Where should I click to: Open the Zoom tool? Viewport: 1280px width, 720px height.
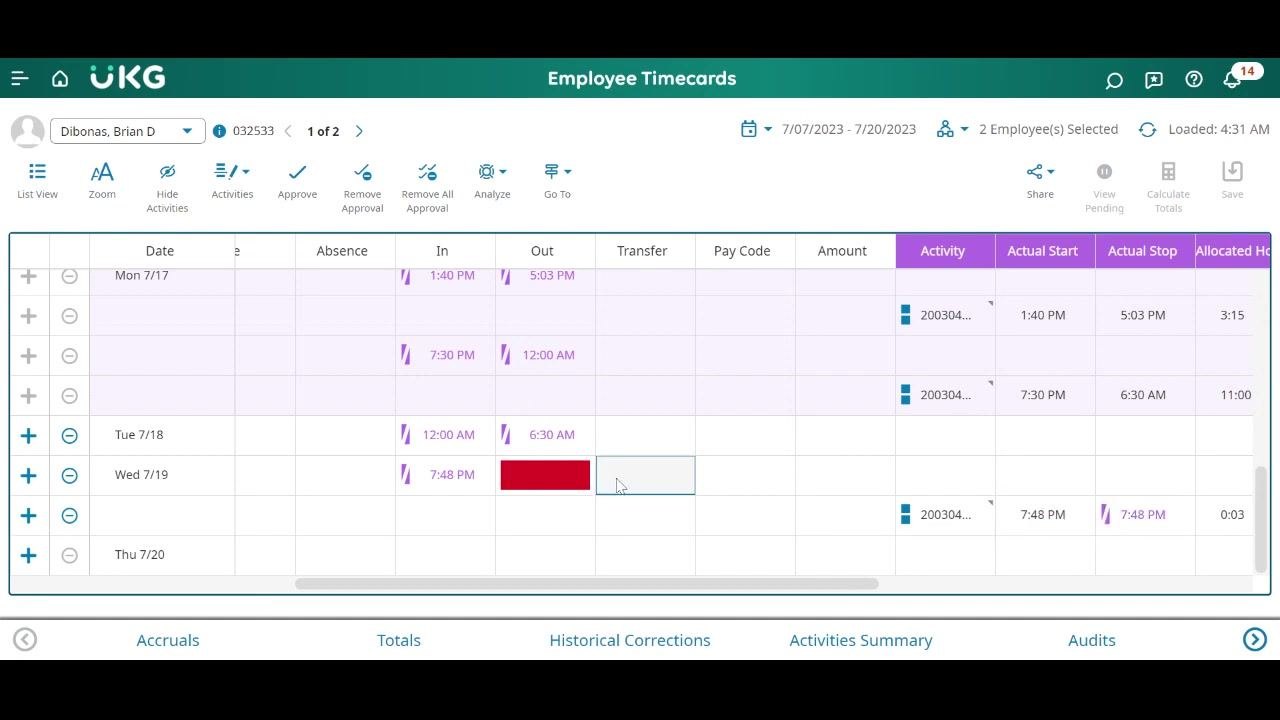(x=102, y=181)
